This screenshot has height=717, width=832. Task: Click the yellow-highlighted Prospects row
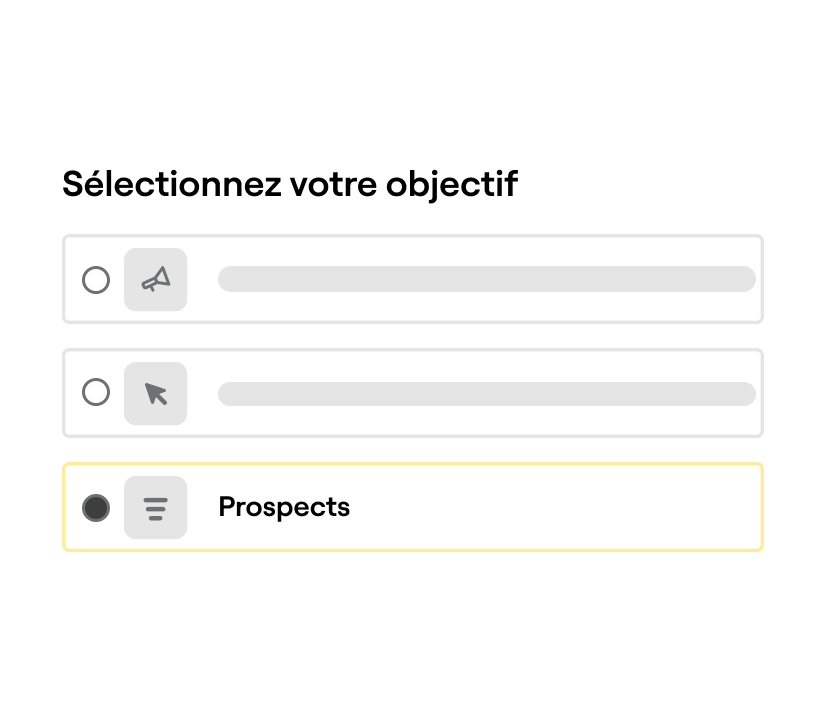tap(413, 507)
